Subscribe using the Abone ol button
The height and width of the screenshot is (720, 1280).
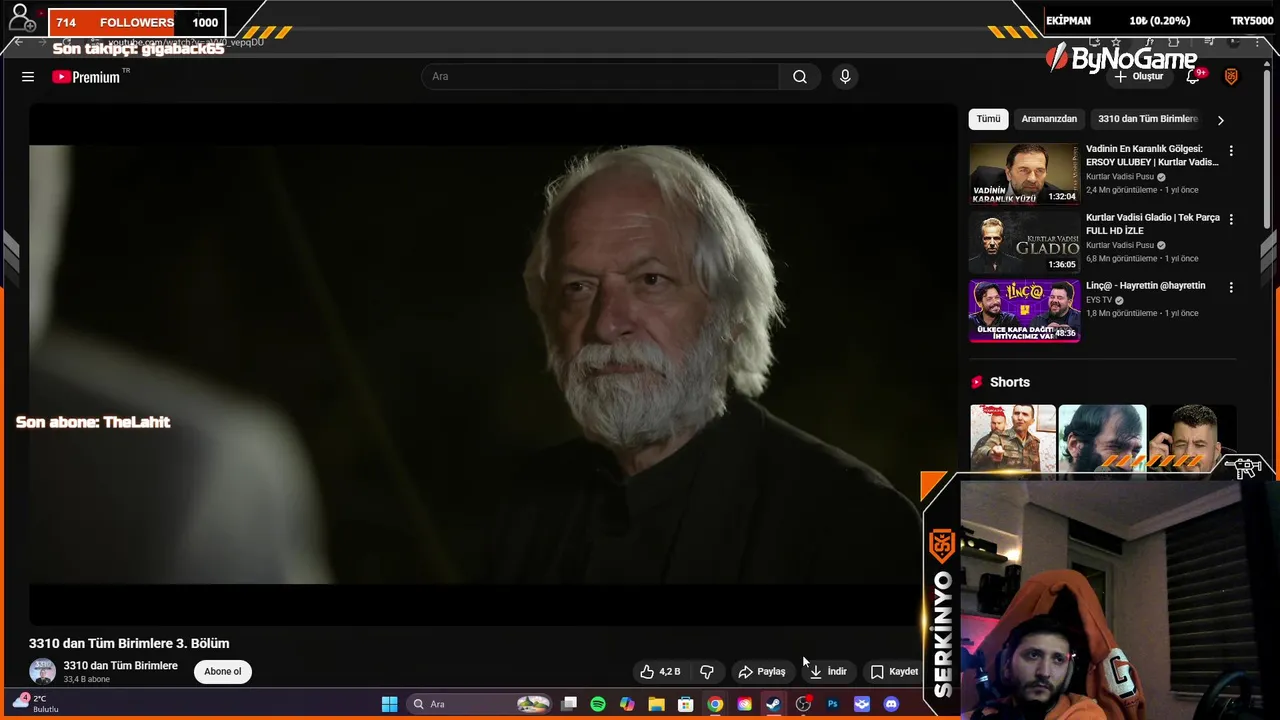click(223, 672)
